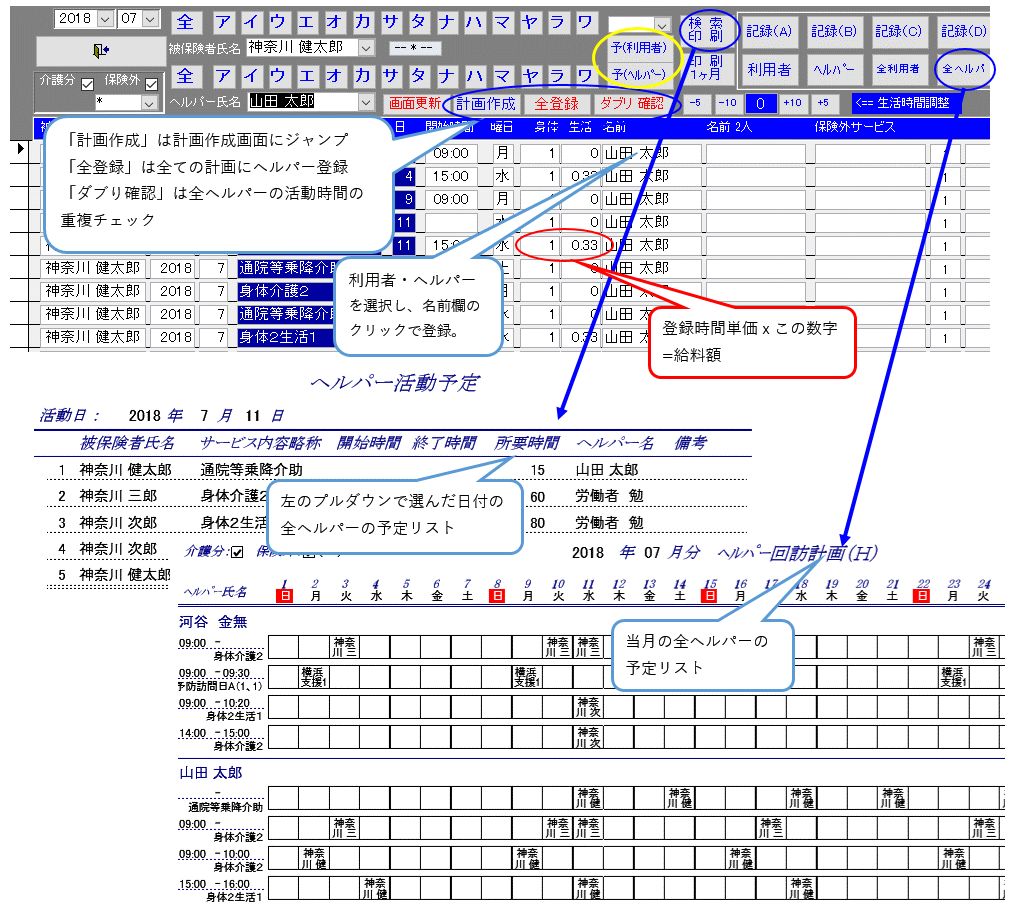Click the +10 time adjustment button
Viewport: 1017px width, 910px height.
792,103
